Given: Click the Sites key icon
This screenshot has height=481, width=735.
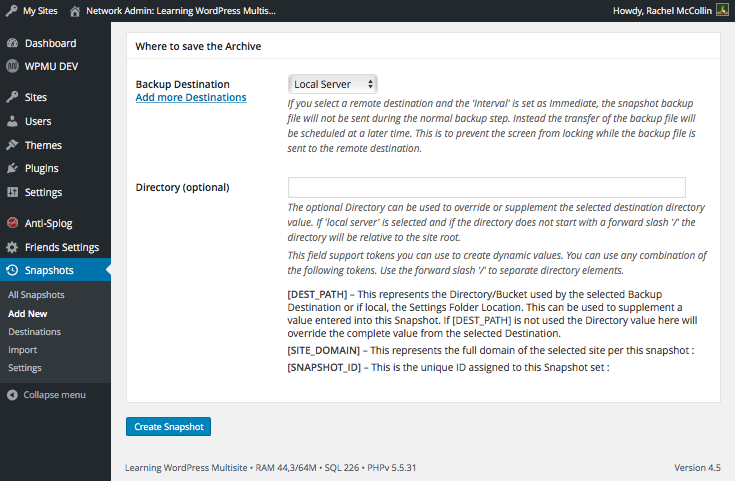Looking at the screenshot, I should click(12, 98).
